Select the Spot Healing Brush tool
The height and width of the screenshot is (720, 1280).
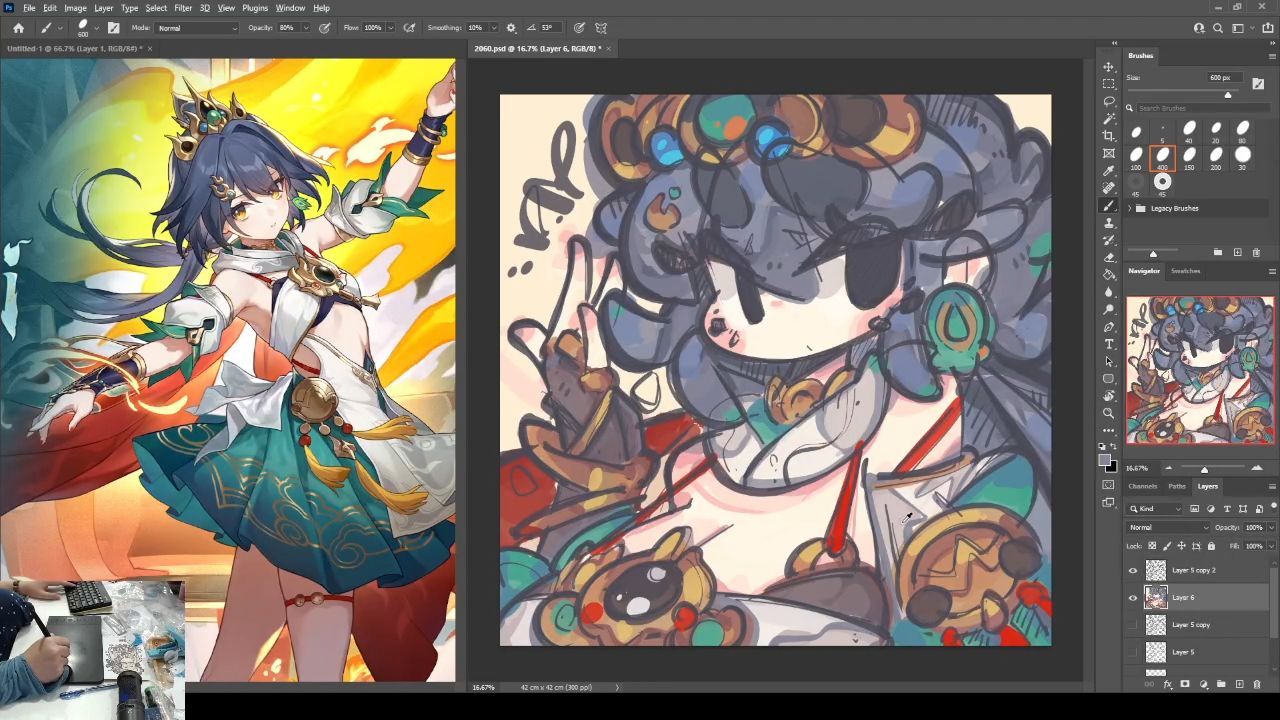pyautogui.click(x=1108, y=188)
